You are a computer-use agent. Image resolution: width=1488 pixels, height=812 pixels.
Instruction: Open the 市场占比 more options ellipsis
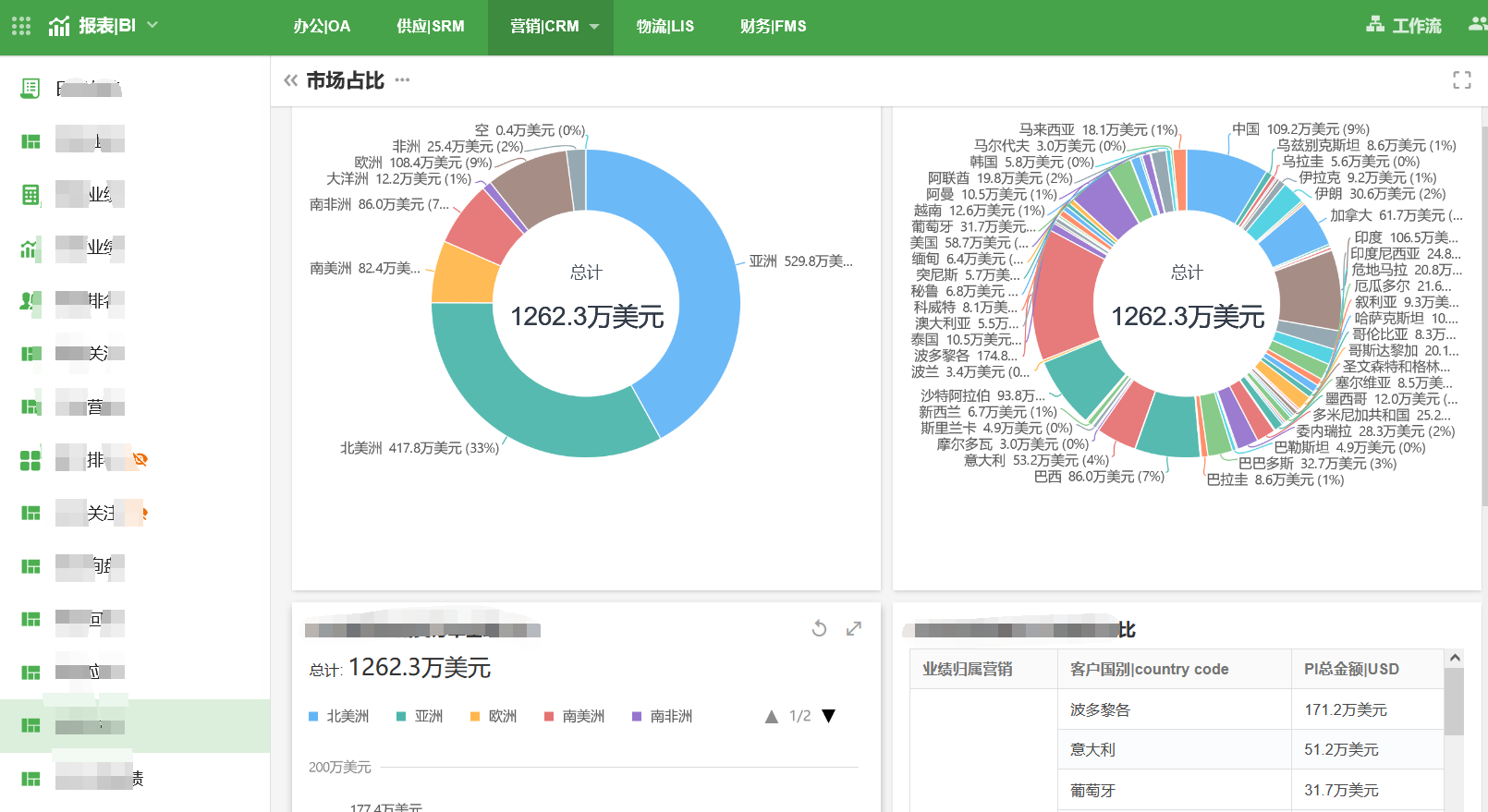(x=402, y=80)
